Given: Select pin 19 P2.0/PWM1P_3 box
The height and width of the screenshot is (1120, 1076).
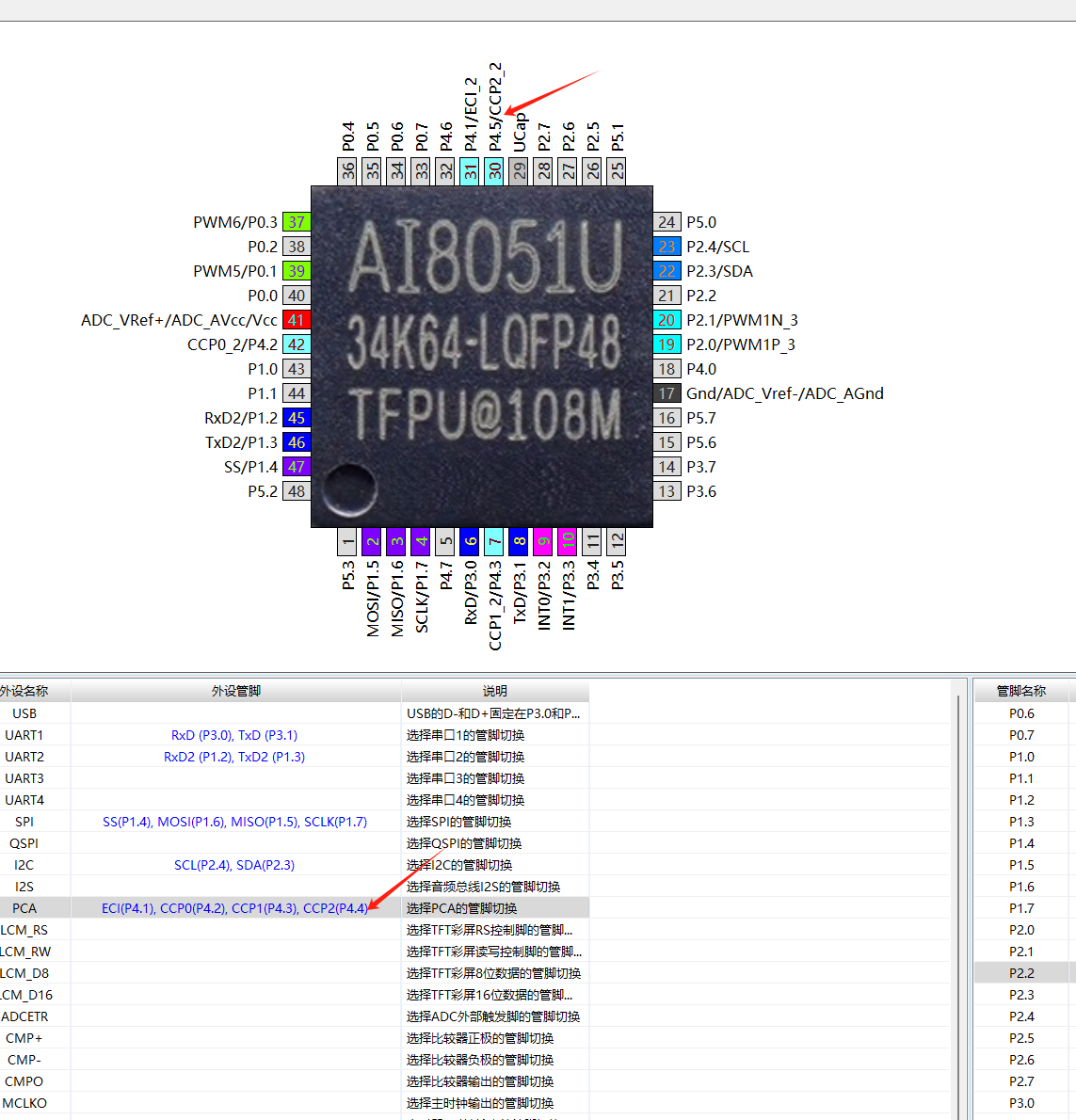Looking at the screenshot, I should (666, 344).
